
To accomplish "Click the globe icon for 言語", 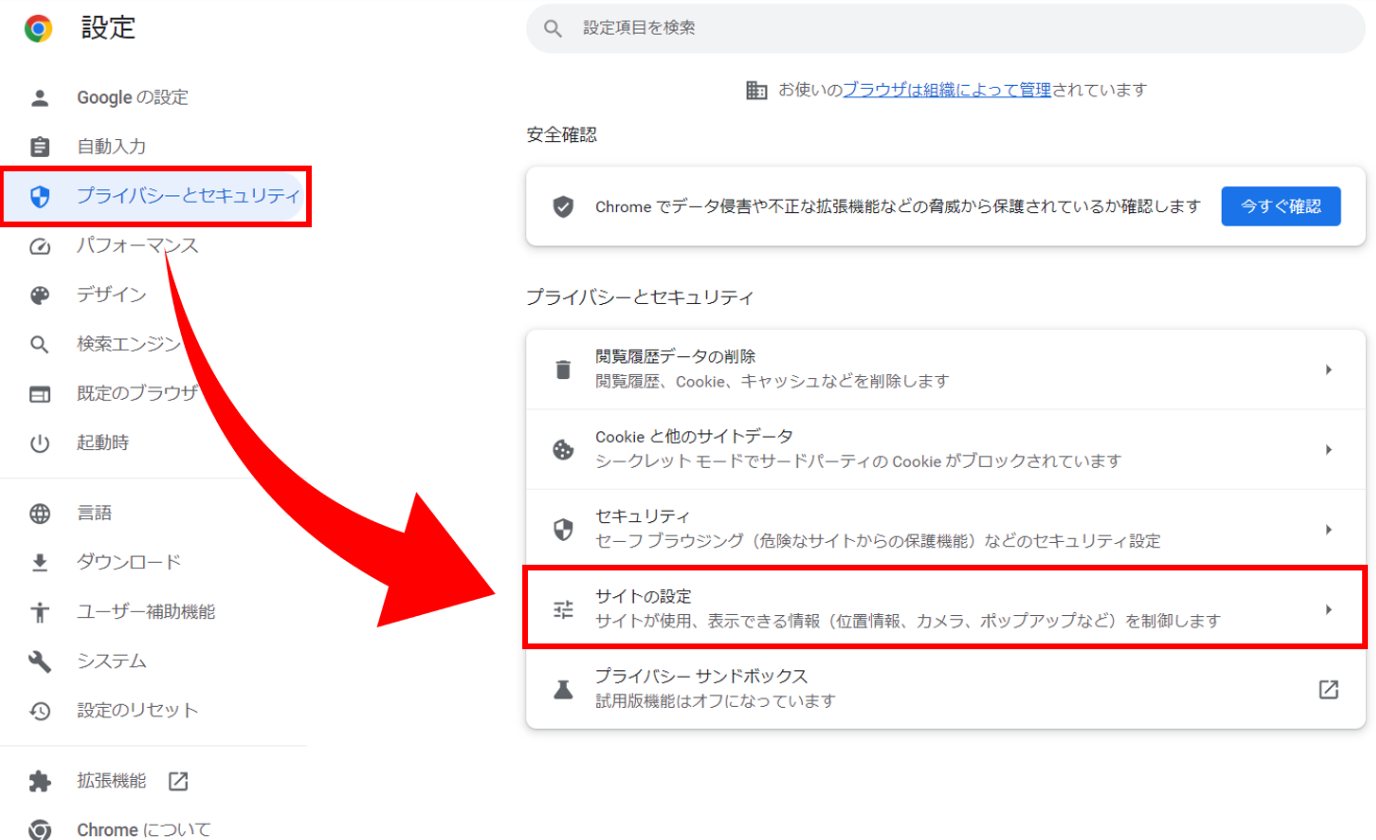I will coord(40,514).
